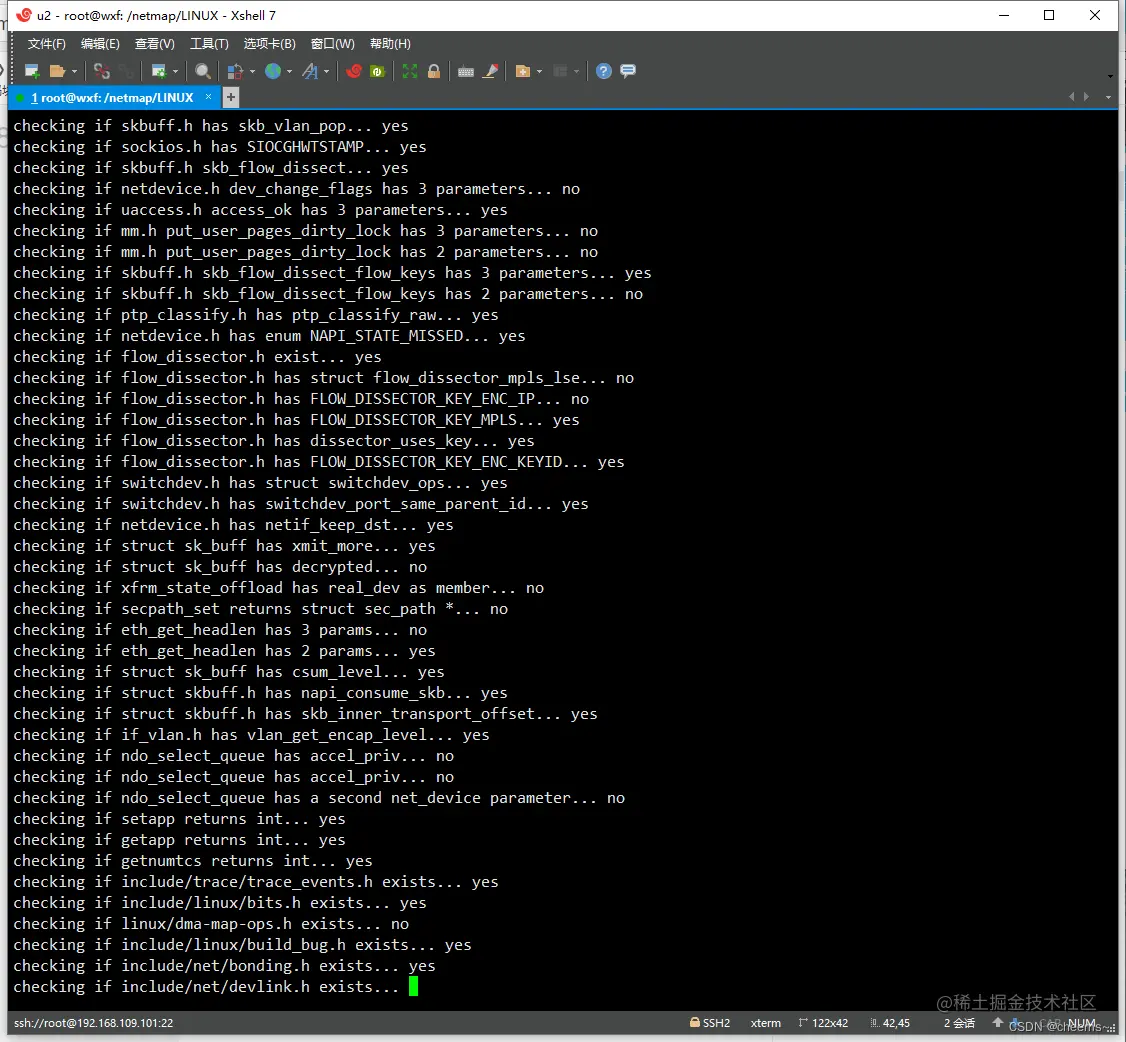Select the root@wxf: /netmap/LINUX tab
Viewport: 1126px width, 1042px height.
pyautogui.click(x=112, y=98)
